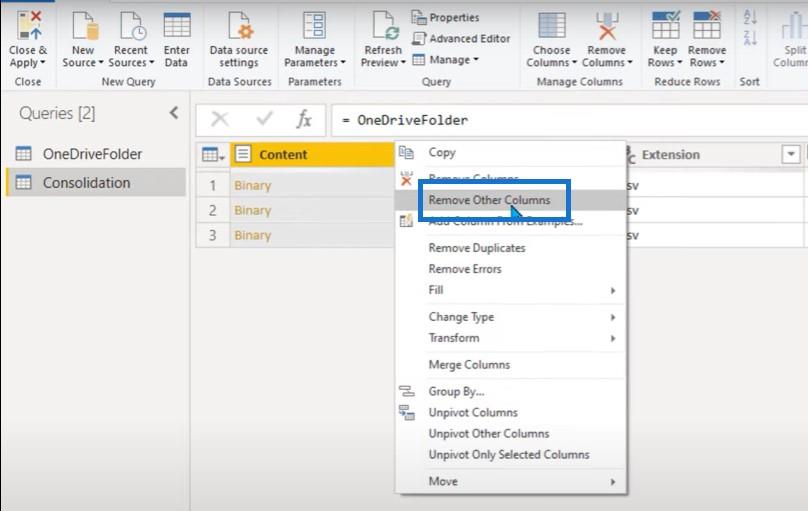Choose Unpivot Only Selected Columns
This screenshot has width=808, height=511.
pos(511,455)
